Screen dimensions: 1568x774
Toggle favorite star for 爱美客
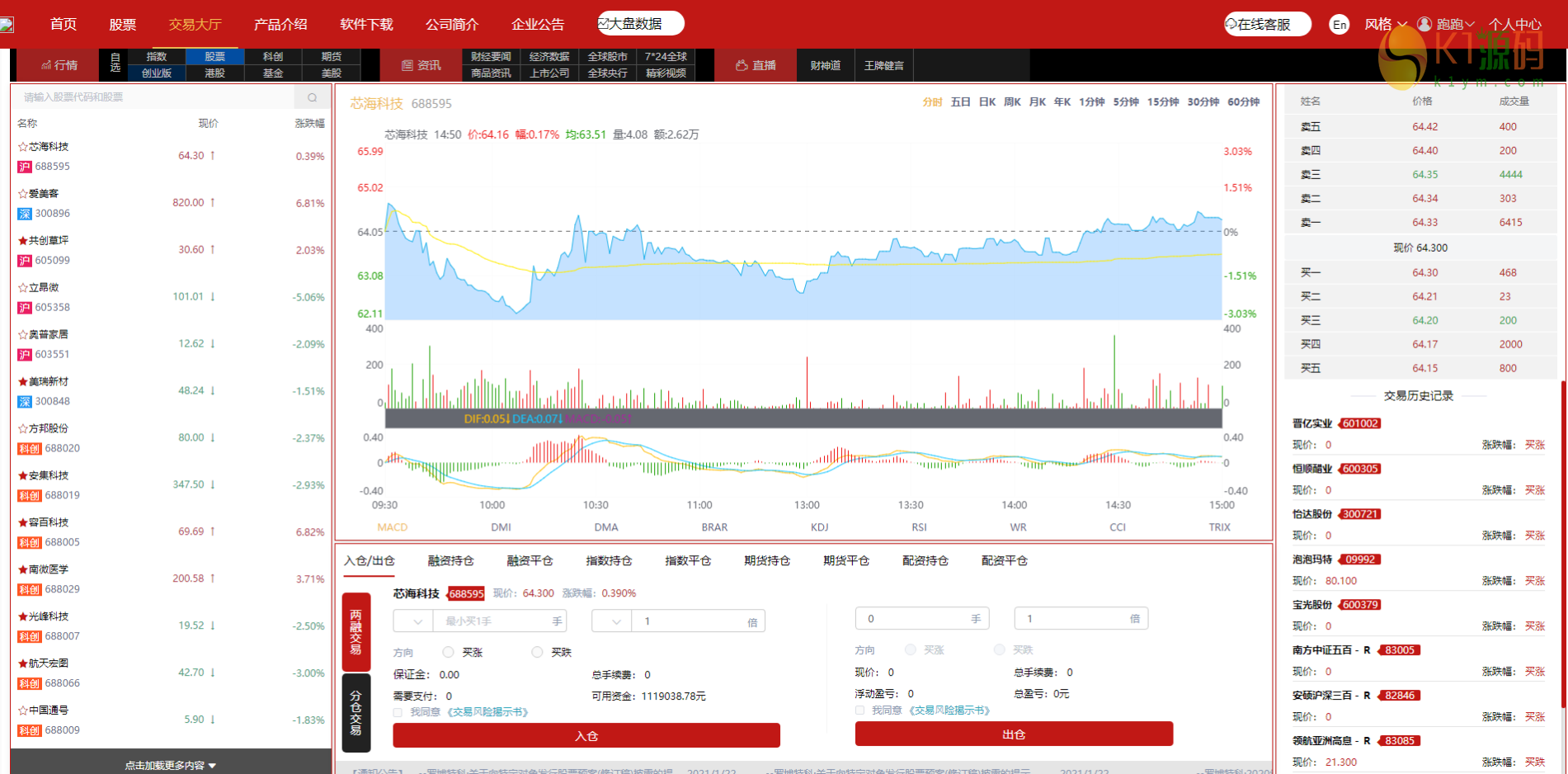coord(23,194)
